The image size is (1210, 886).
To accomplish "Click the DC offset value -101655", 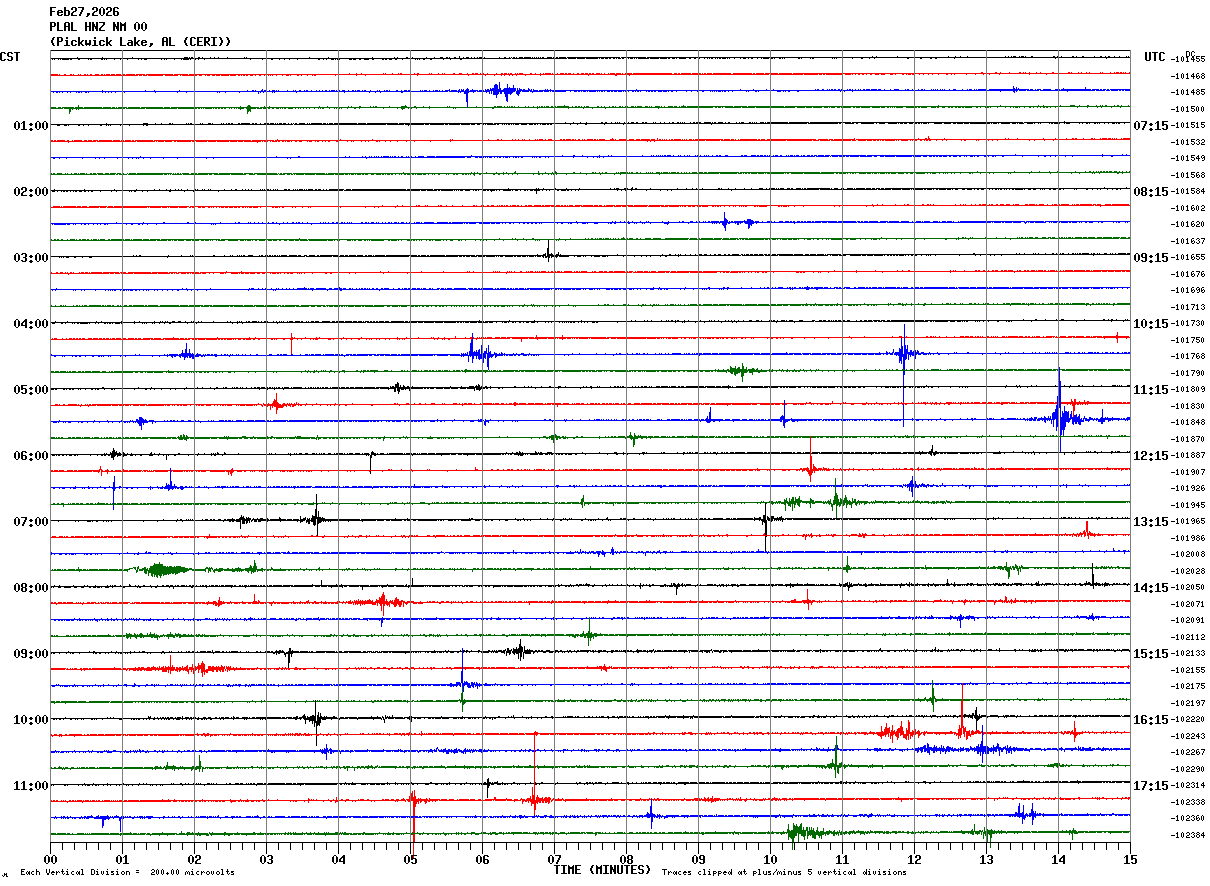I will click(1187, 257).
